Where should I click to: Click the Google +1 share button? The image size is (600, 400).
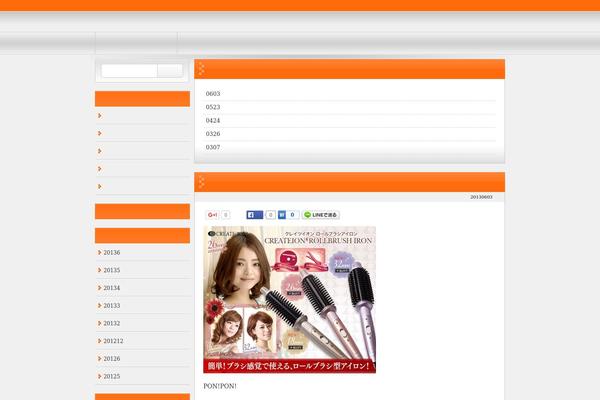pyautogui.click(x=212, y=215)
